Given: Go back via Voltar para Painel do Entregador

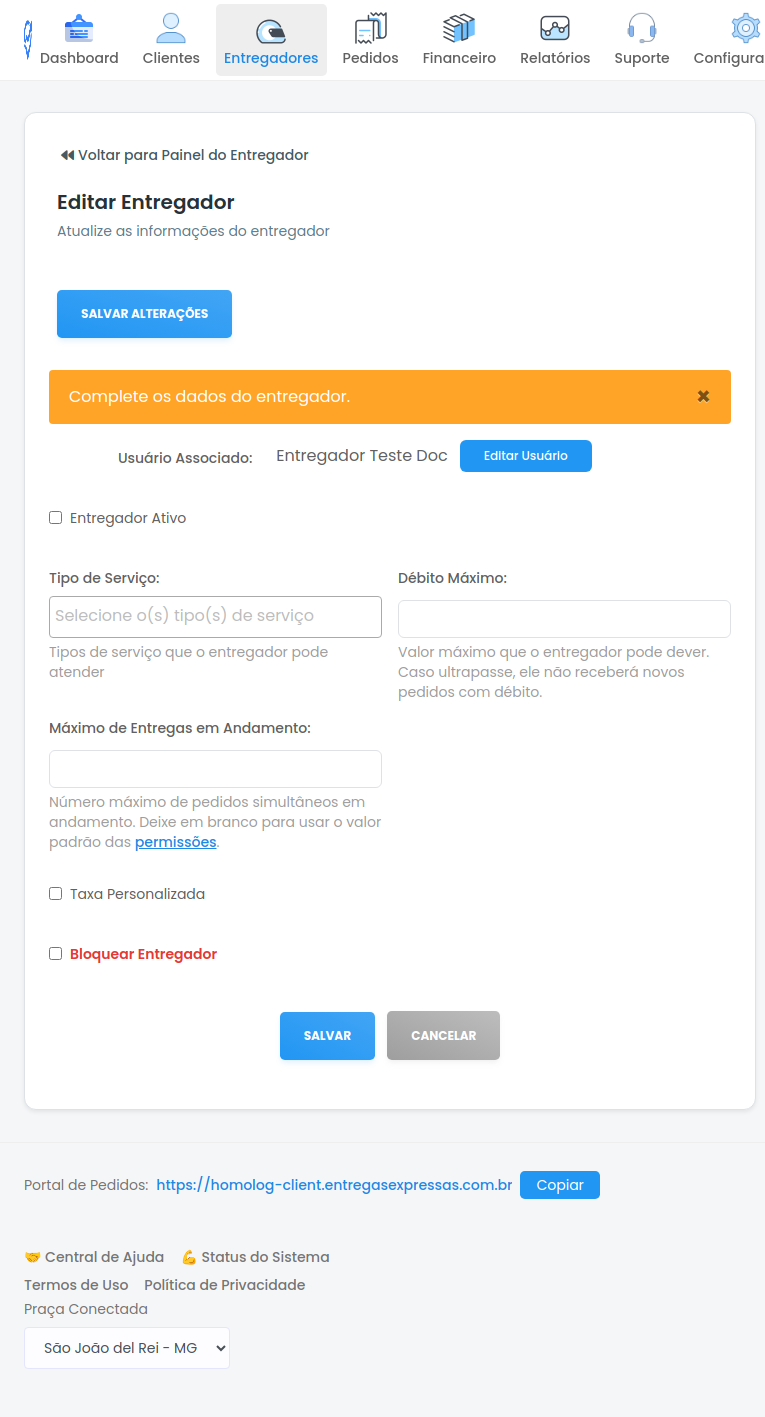Looking at the screenshot, I should click(184, 154).
